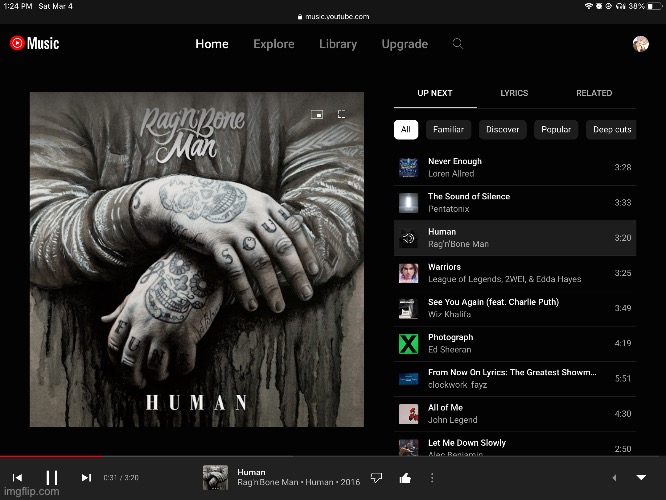Click the headphones icon in status bar
Viewport: 666px width, 500px height.
[x=620, y=6]
